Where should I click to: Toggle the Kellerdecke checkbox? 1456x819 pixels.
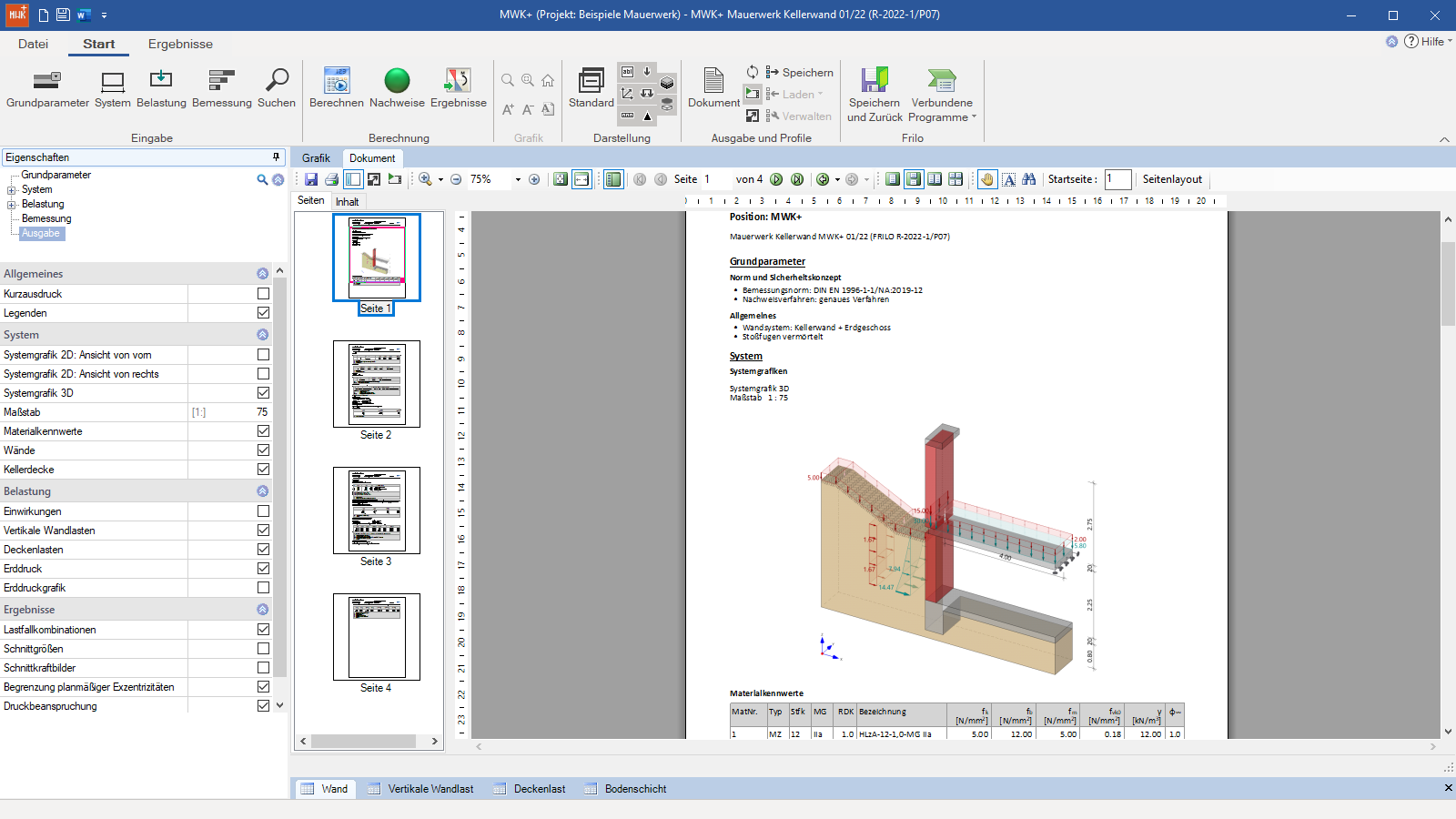[x=263, y=470]
